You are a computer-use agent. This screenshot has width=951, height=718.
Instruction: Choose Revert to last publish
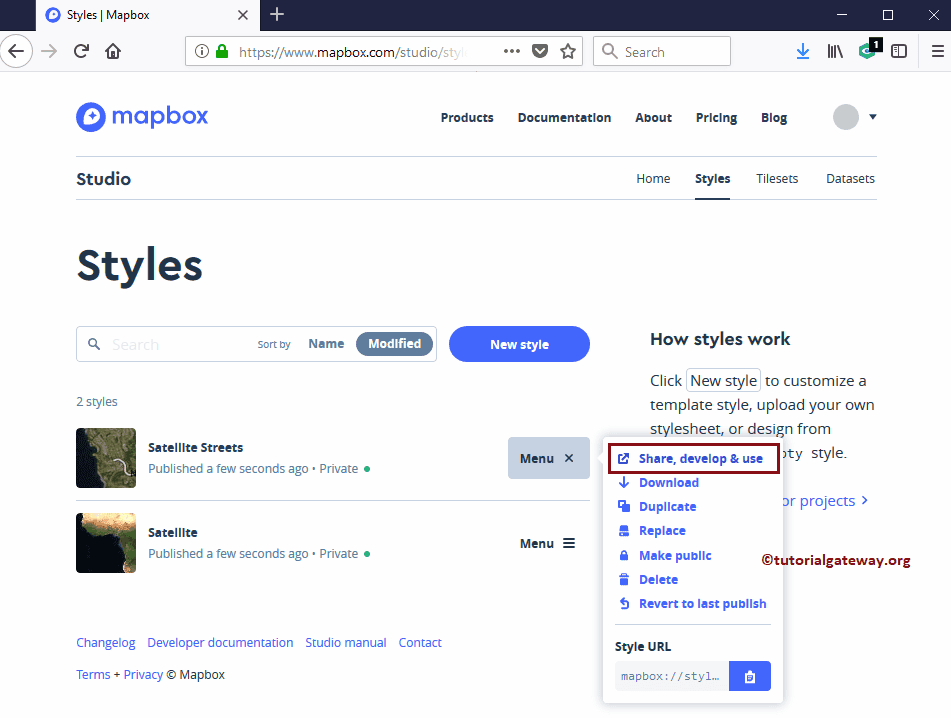pyautogui.click(x=691, y=604)
